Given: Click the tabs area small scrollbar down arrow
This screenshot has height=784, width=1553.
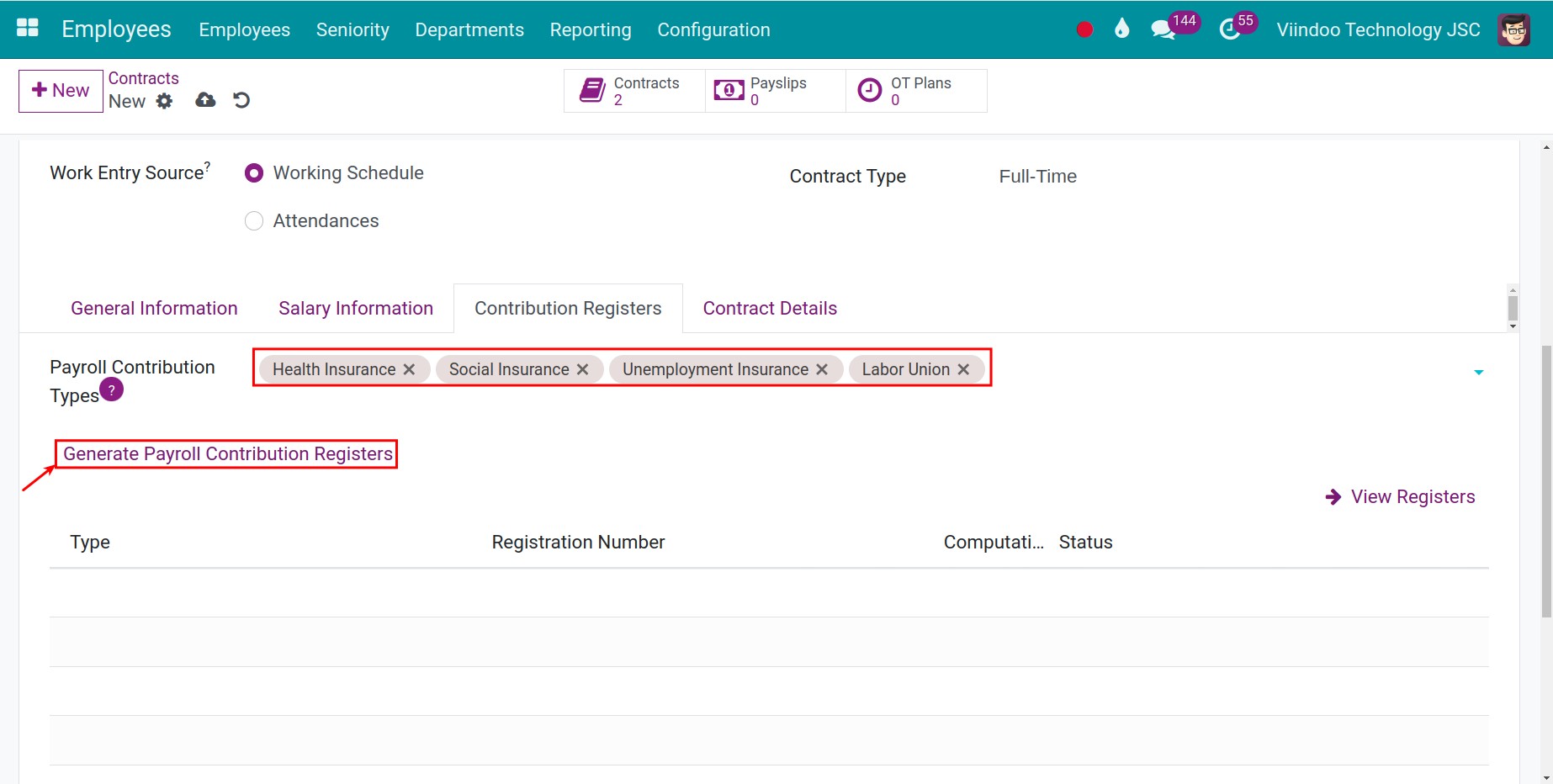Looking at the screenshot, I should (1513, 326).
